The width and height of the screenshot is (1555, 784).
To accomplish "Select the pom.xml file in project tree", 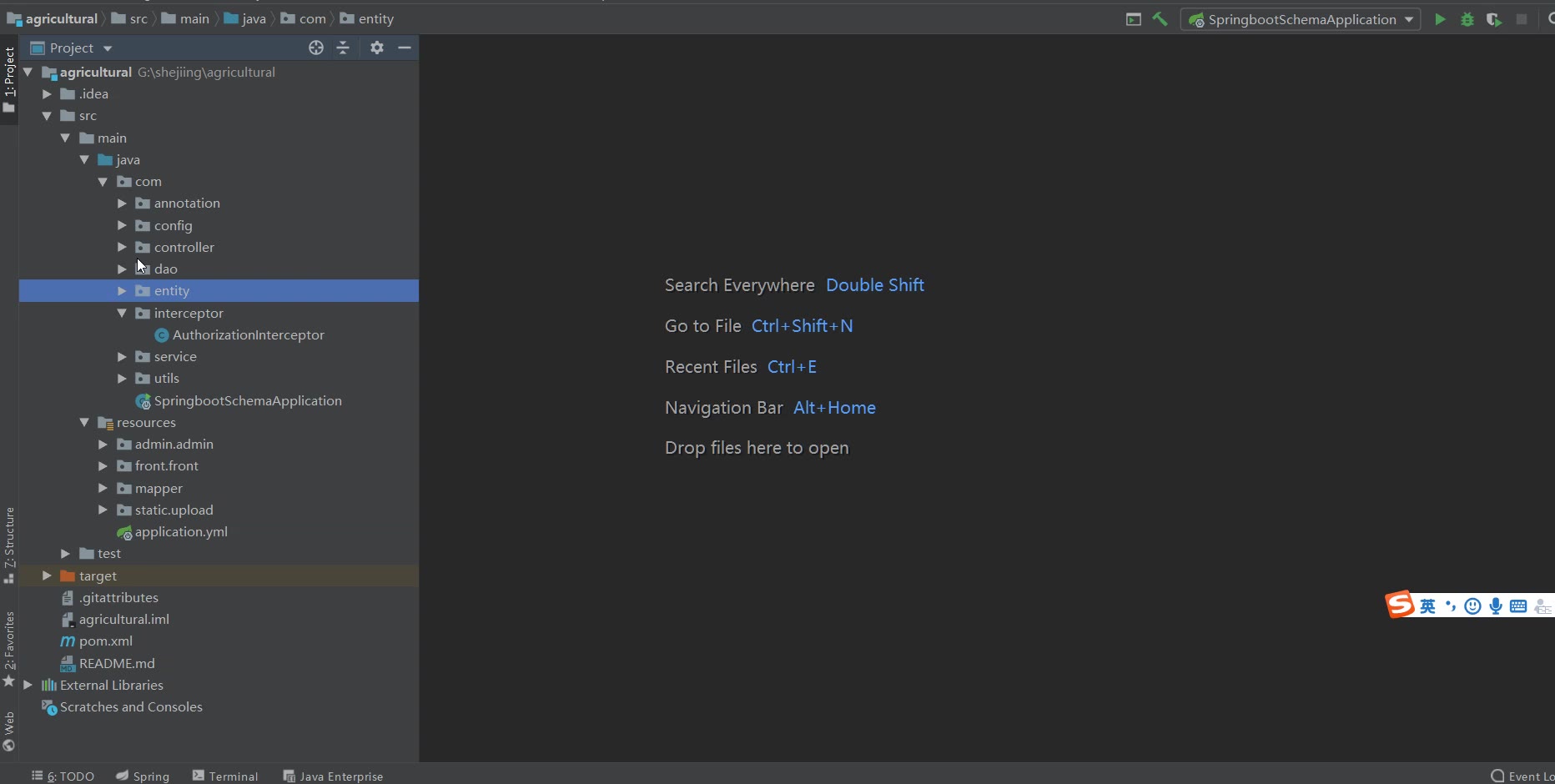I will pyautogui.click(x=105, y=641).
